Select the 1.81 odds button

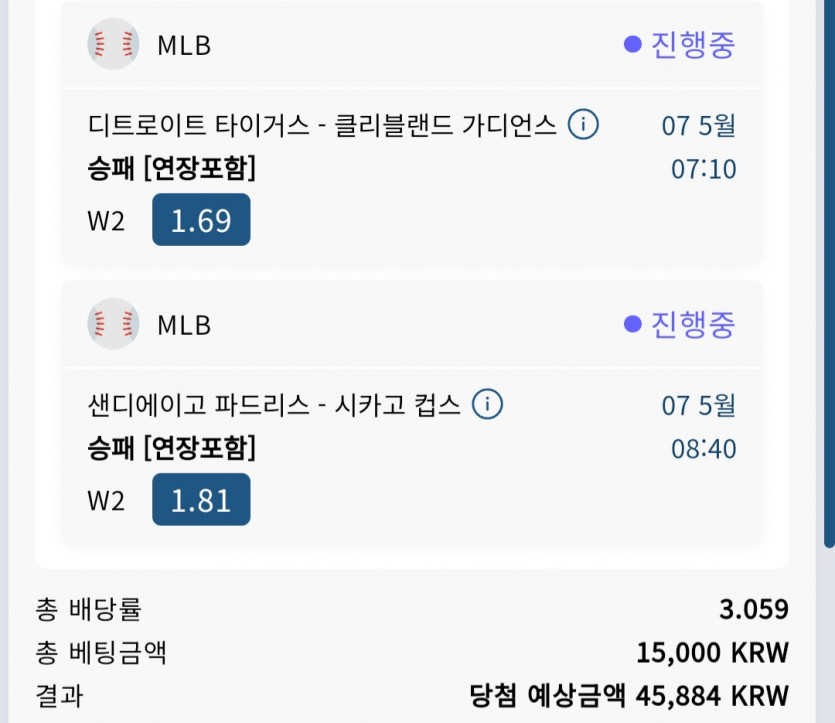(x=201, y=499)
